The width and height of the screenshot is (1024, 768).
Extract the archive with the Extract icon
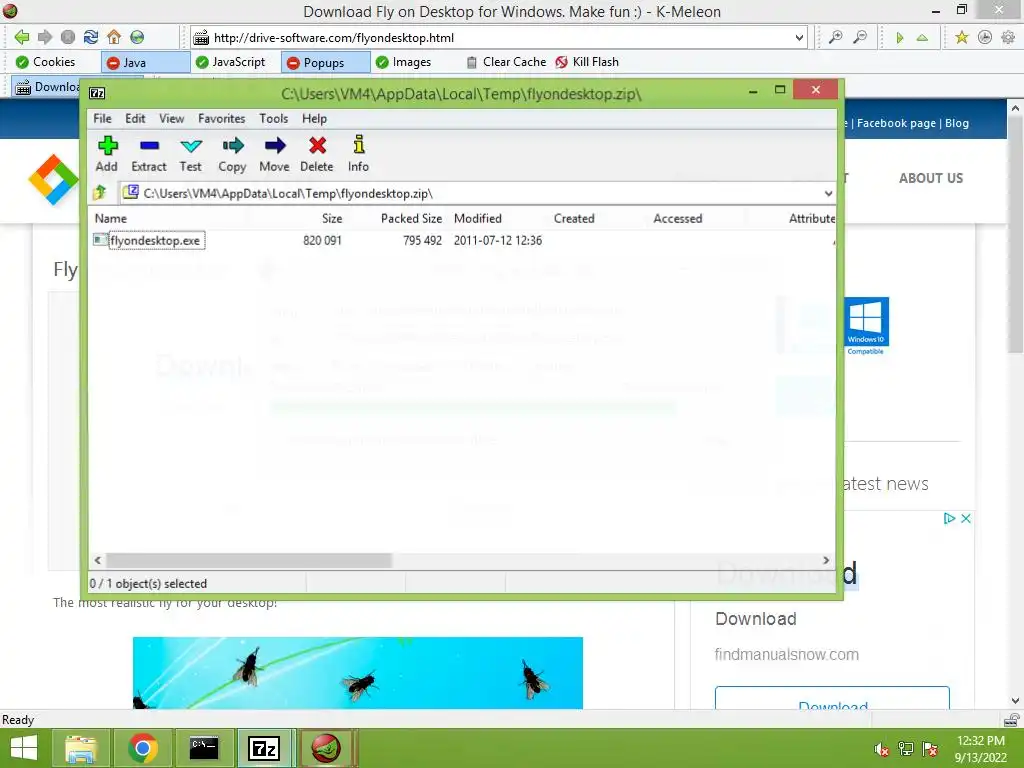tap(149, 154)
